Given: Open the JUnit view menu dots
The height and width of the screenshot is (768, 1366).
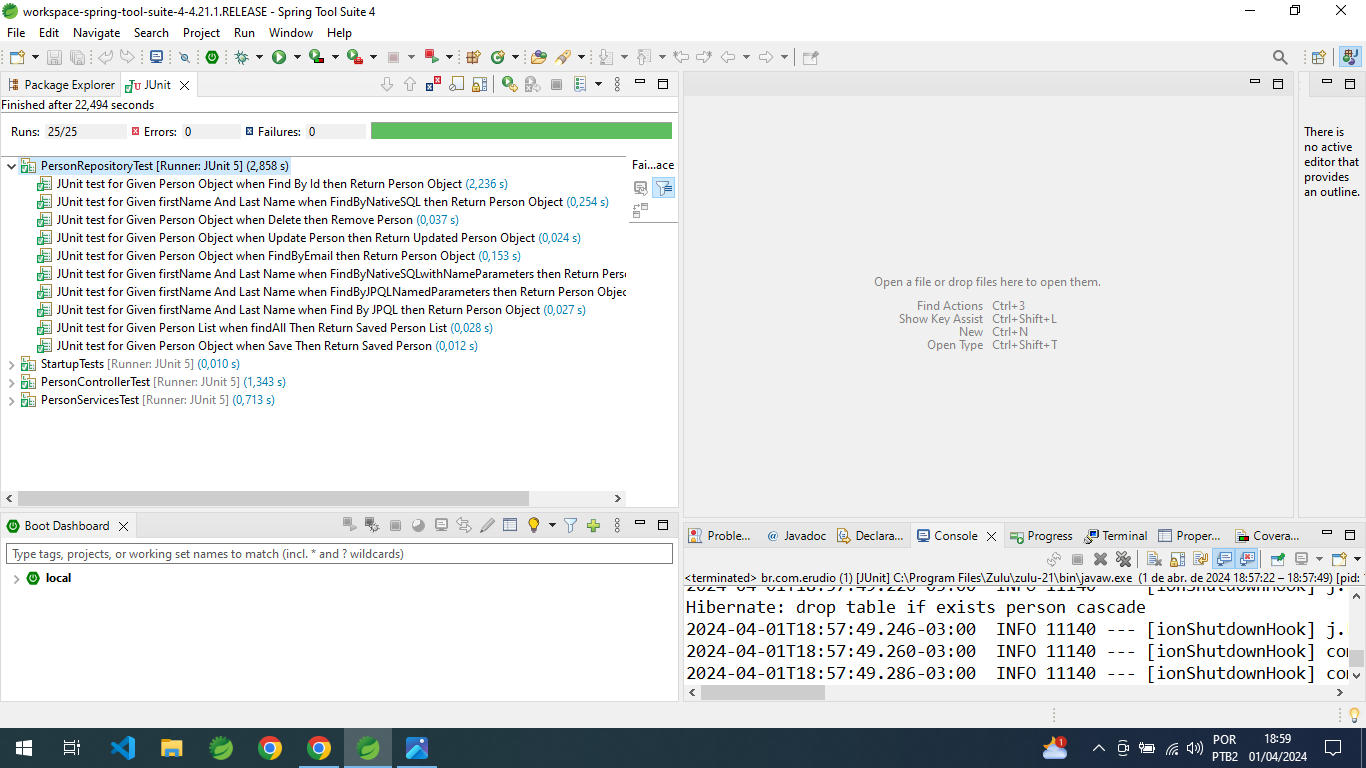Looking at the screenshot, I should 617,84.
